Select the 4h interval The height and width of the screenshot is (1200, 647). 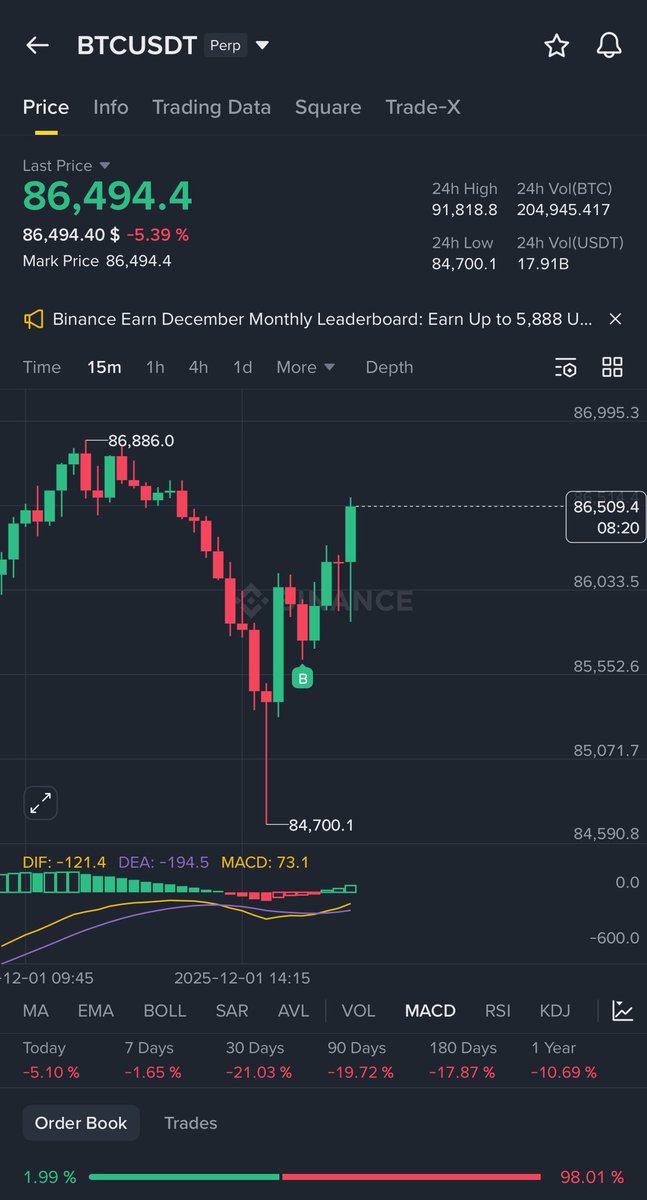click(x=199, y=367)
